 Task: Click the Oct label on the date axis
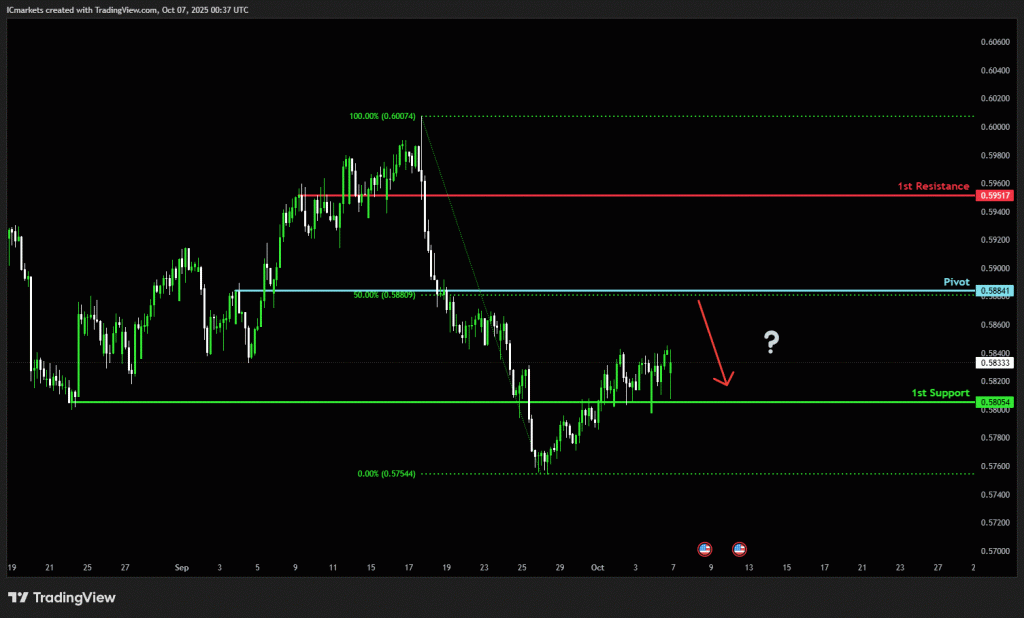point(597,567)
